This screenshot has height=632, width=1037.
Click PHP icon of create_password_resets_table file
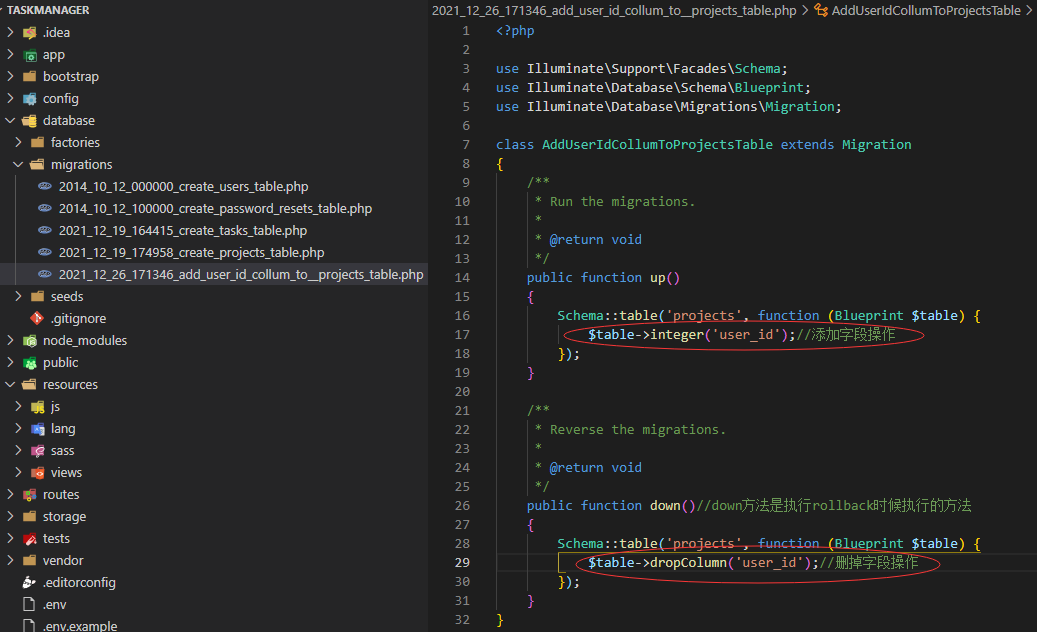pyautogui.click(x=45, y=208)
